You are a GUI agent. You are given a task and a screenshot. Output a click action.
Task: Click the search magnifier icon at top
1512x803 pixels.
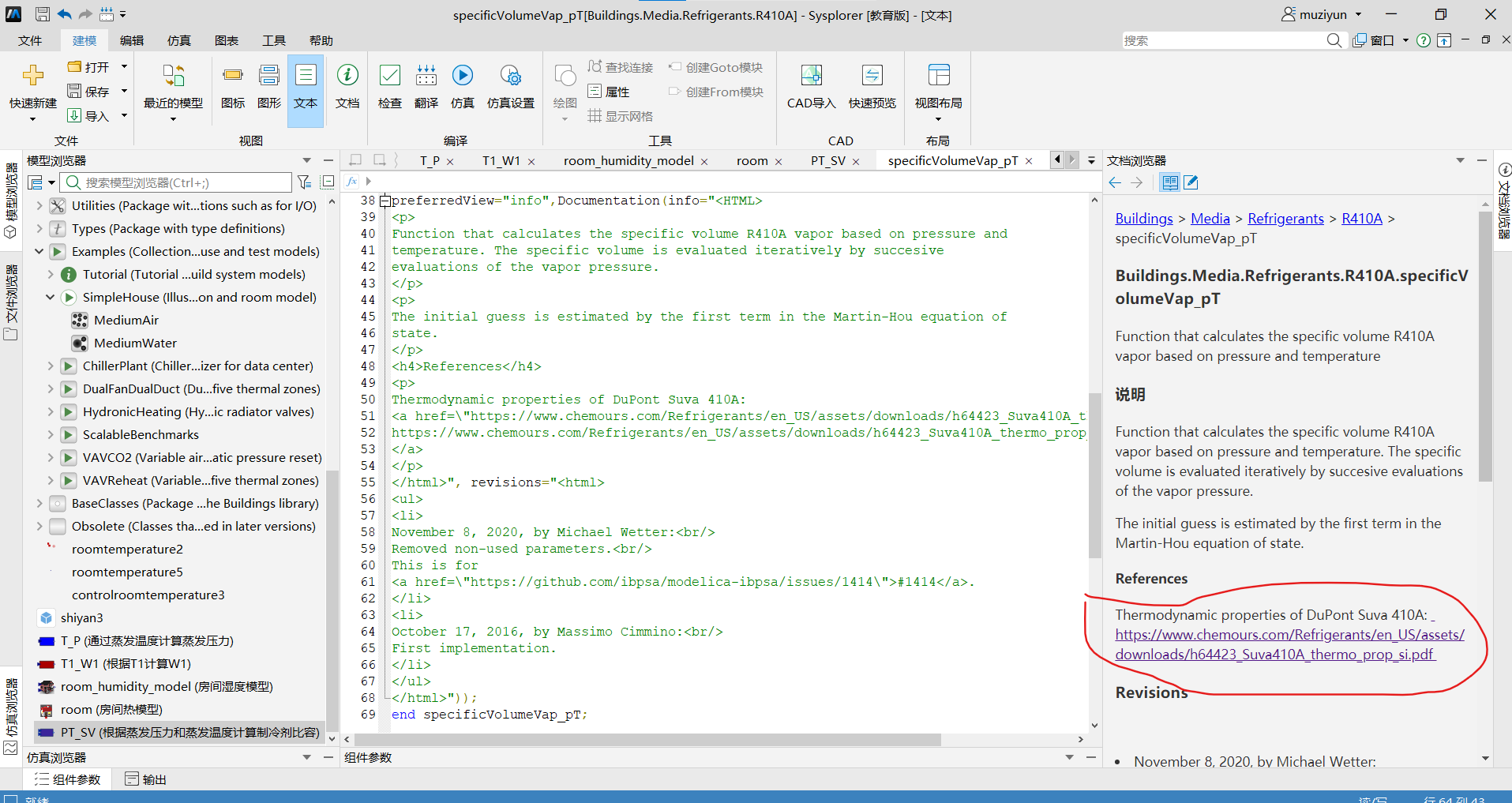click(x=1334, y=40)
